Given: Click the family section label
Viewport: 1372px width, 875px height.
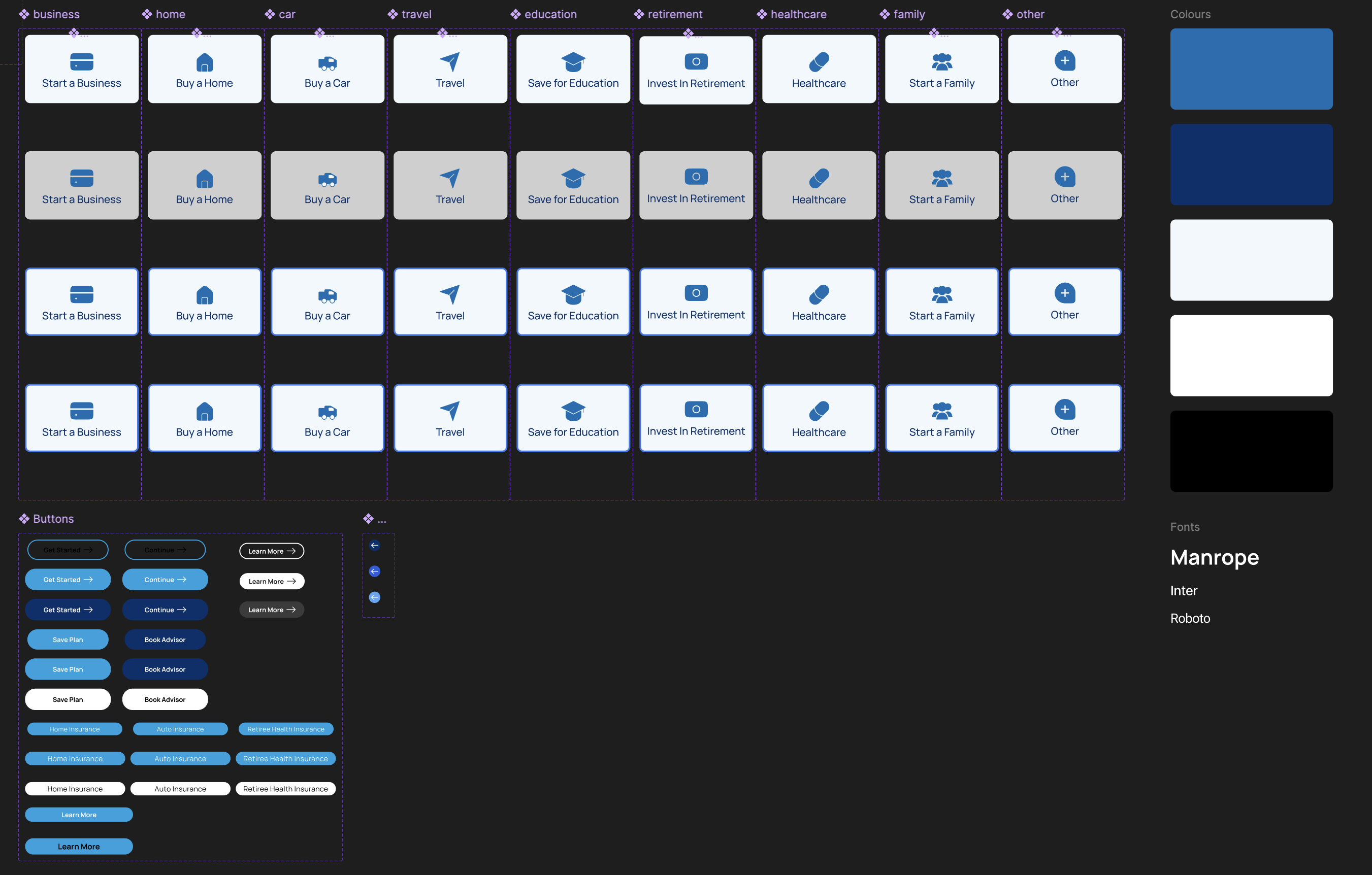Looking at the screenshot, I should pos(908,14).
